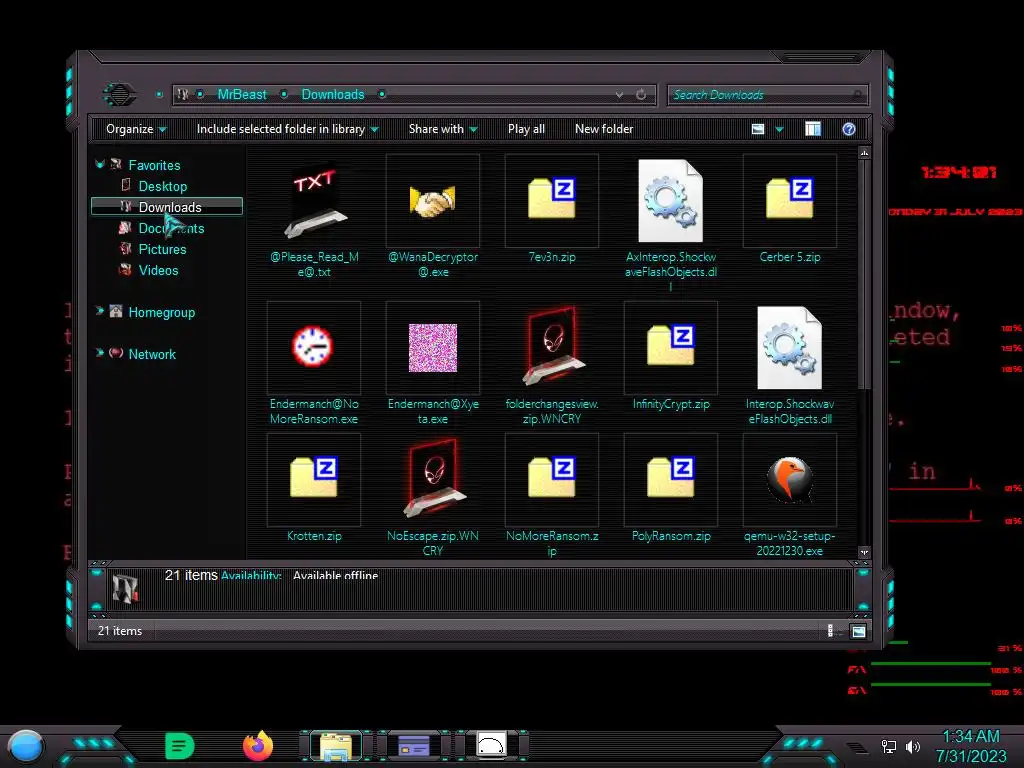Open the @Please_Read_Me@.txt file icon
The width and height of the screenshot is (1024, 768).
pos(314,200)
